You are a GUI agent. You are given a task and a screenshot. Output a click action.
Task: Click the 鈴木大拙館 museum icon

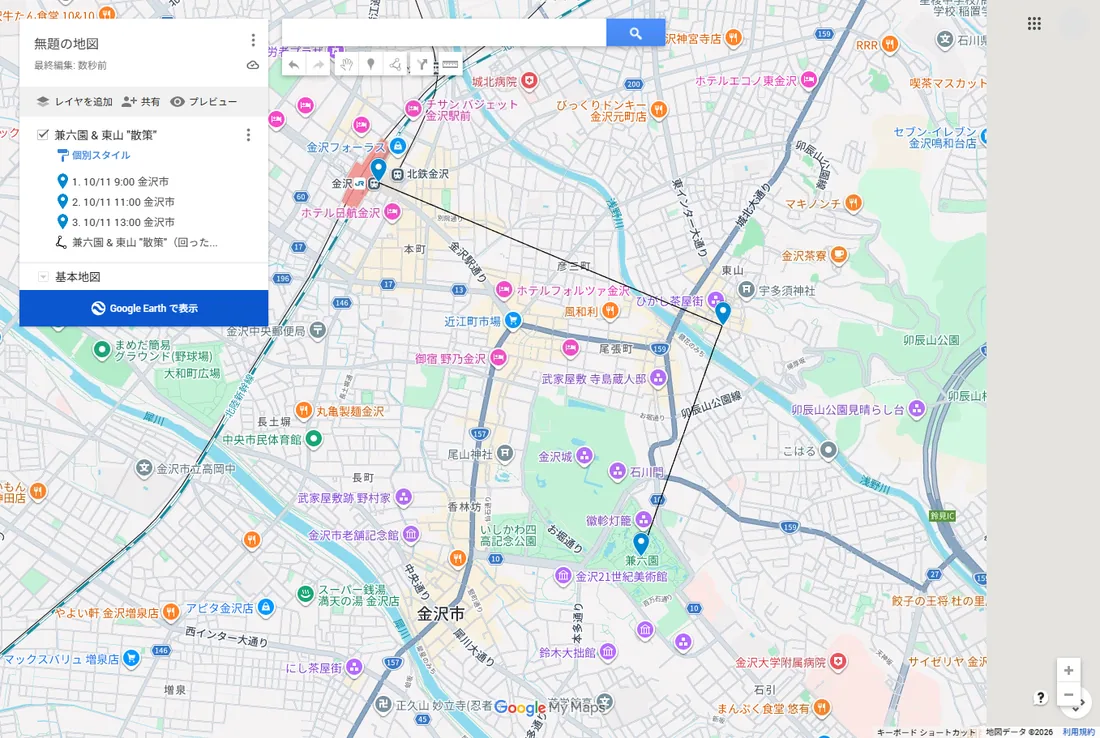pyautogui.click(x=608, y=652)
